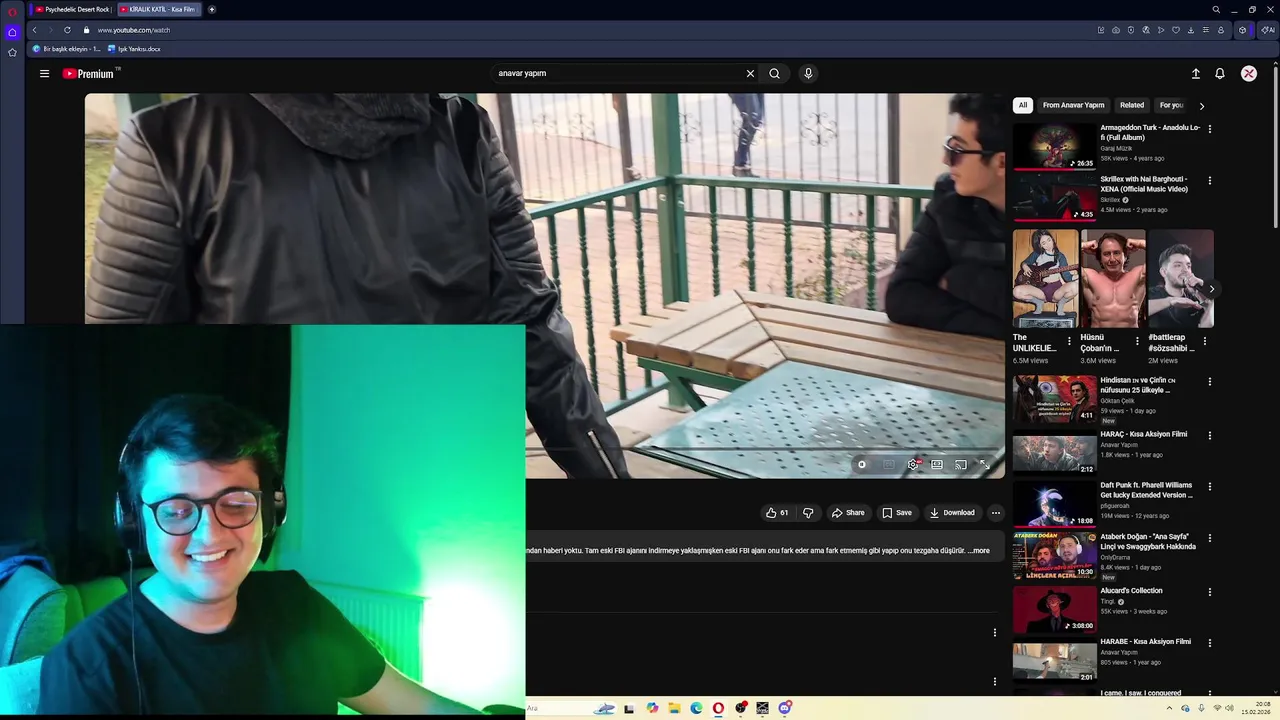
Task: Enter full screen from player
Action: coord(985,464)
